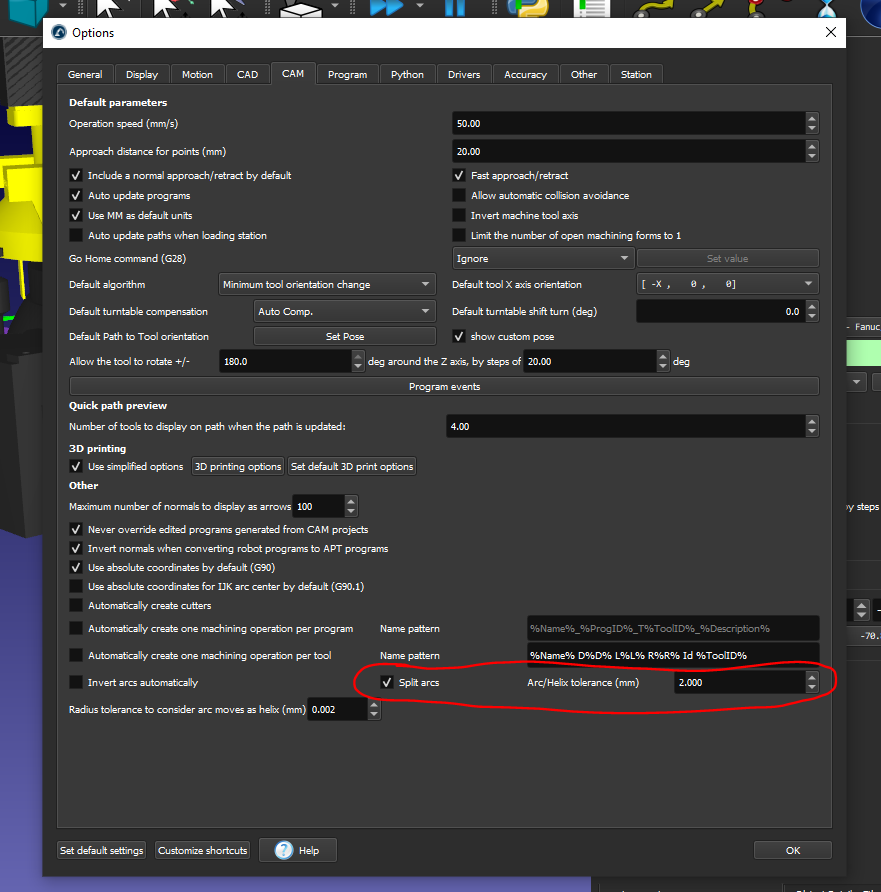Enable Allow automatic collision avoidance
Viewport: 881px width, 892px height.
click(460, 196)
